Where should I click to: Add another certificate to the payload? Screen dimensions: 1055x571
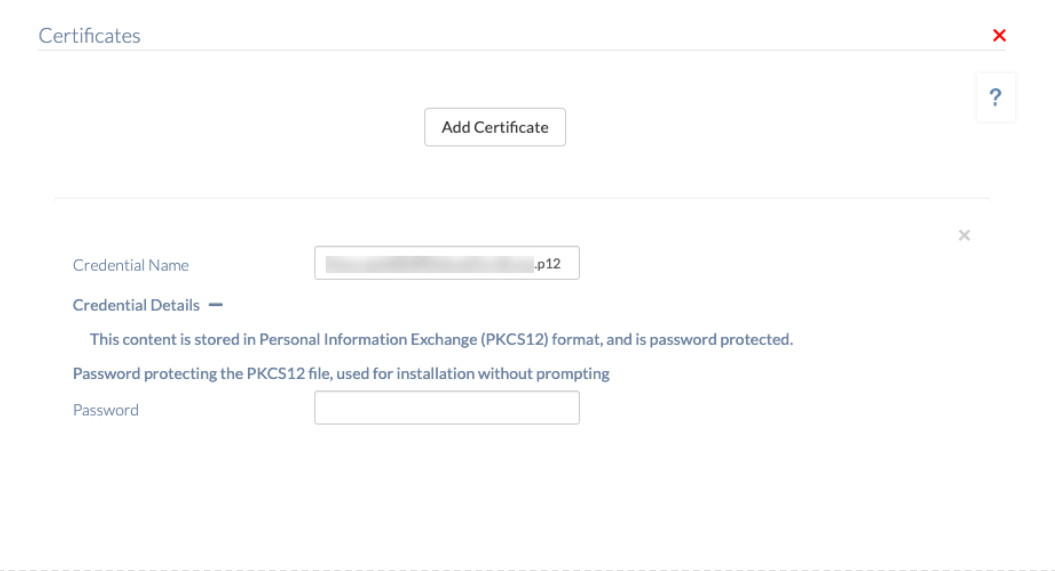[x=495, y=127]
